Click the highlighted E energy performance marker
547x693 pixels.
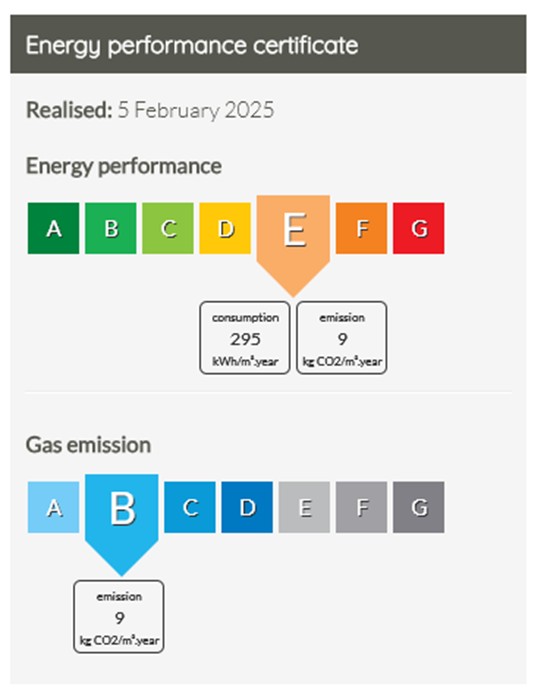[x=293, y=241]
